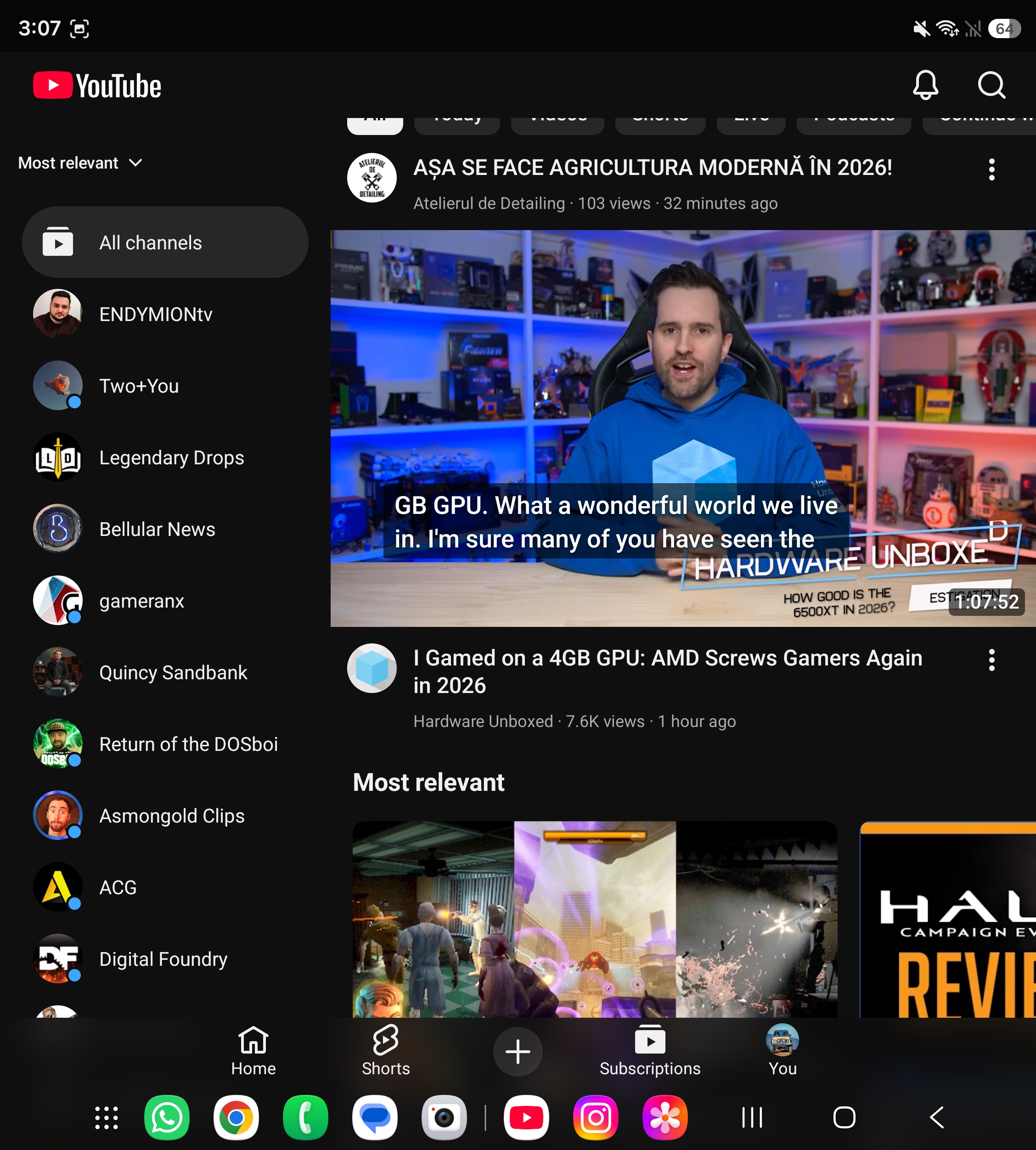1036x1150 pixels.
Task: Open the notifications bell
Action: [926, 85]
